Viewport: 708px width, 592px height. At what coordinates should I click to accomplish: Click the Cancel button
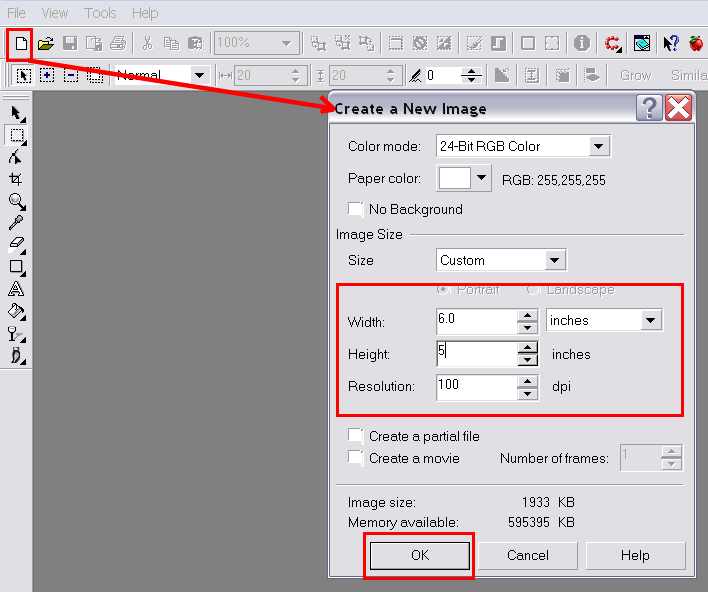tap(527, 555)
